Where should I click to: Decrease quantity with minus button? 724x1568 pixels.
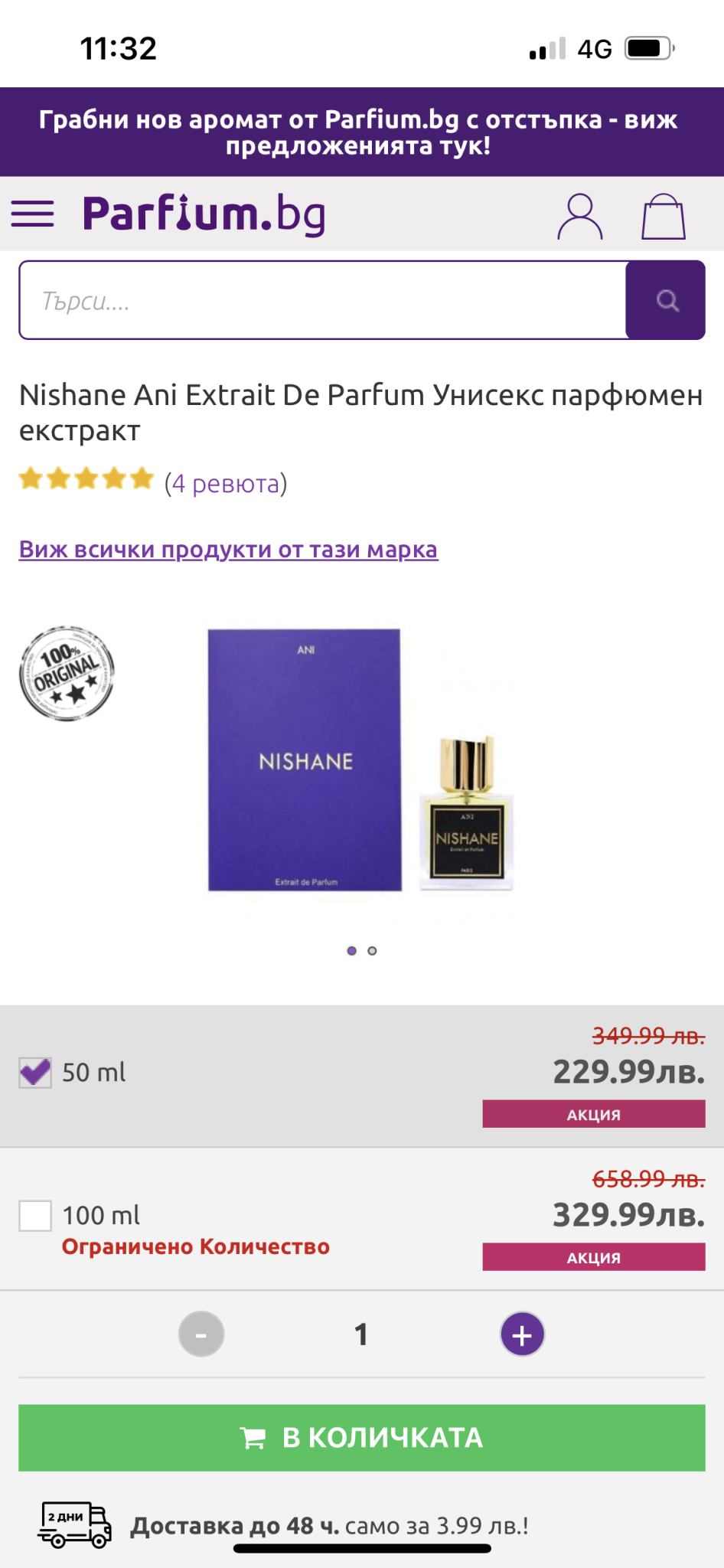[x=201, y=1334]
